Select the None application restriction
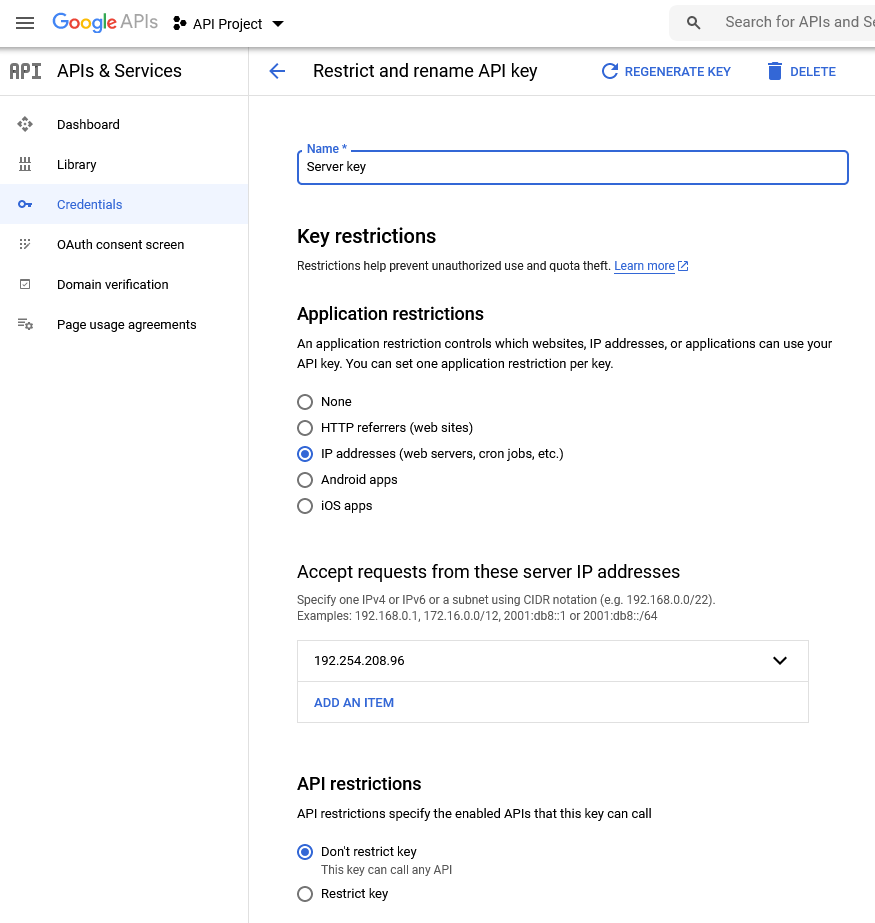Image resolution: width=875 pixels, height=923 pixels. click(x=305, y=402)
